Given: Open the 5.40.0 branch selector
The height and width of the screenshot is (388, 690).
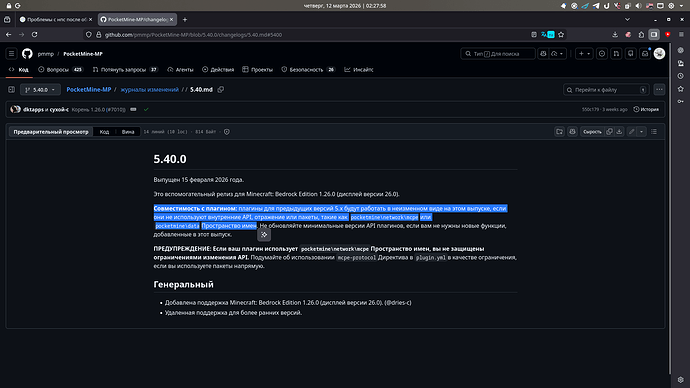Looking at the screenshot, I should pyautogui.click(x=40, y=90).
